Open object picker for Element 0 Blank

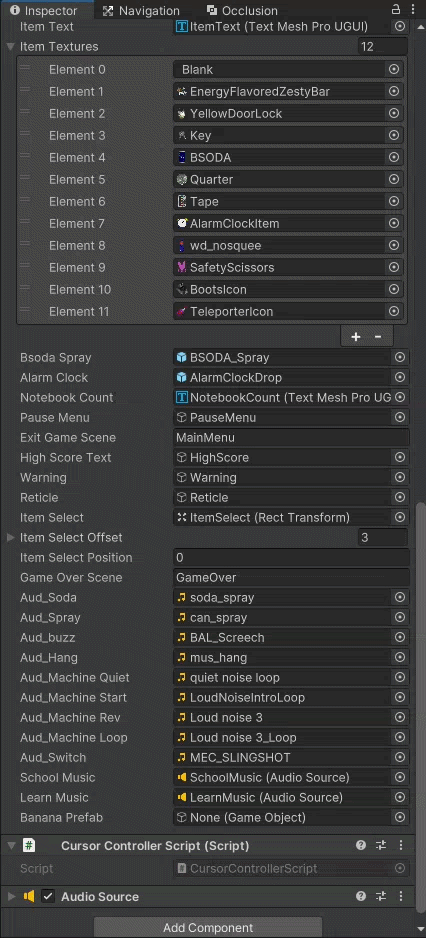[394, 69]
